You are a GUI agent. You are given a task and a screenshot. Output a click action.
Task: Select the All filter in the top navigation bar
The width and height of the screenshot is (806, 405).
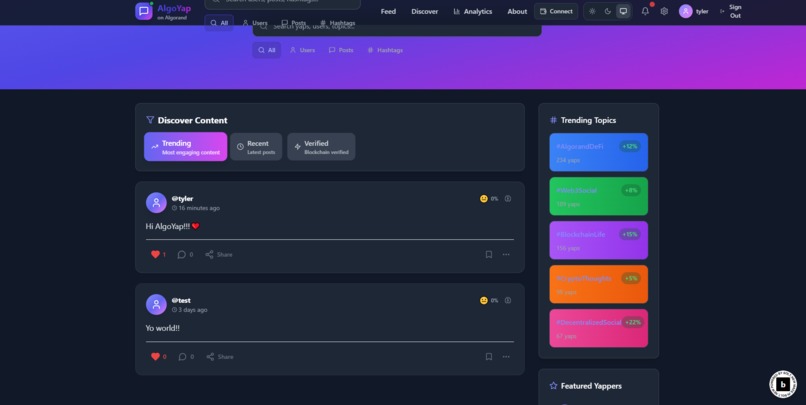219,23
